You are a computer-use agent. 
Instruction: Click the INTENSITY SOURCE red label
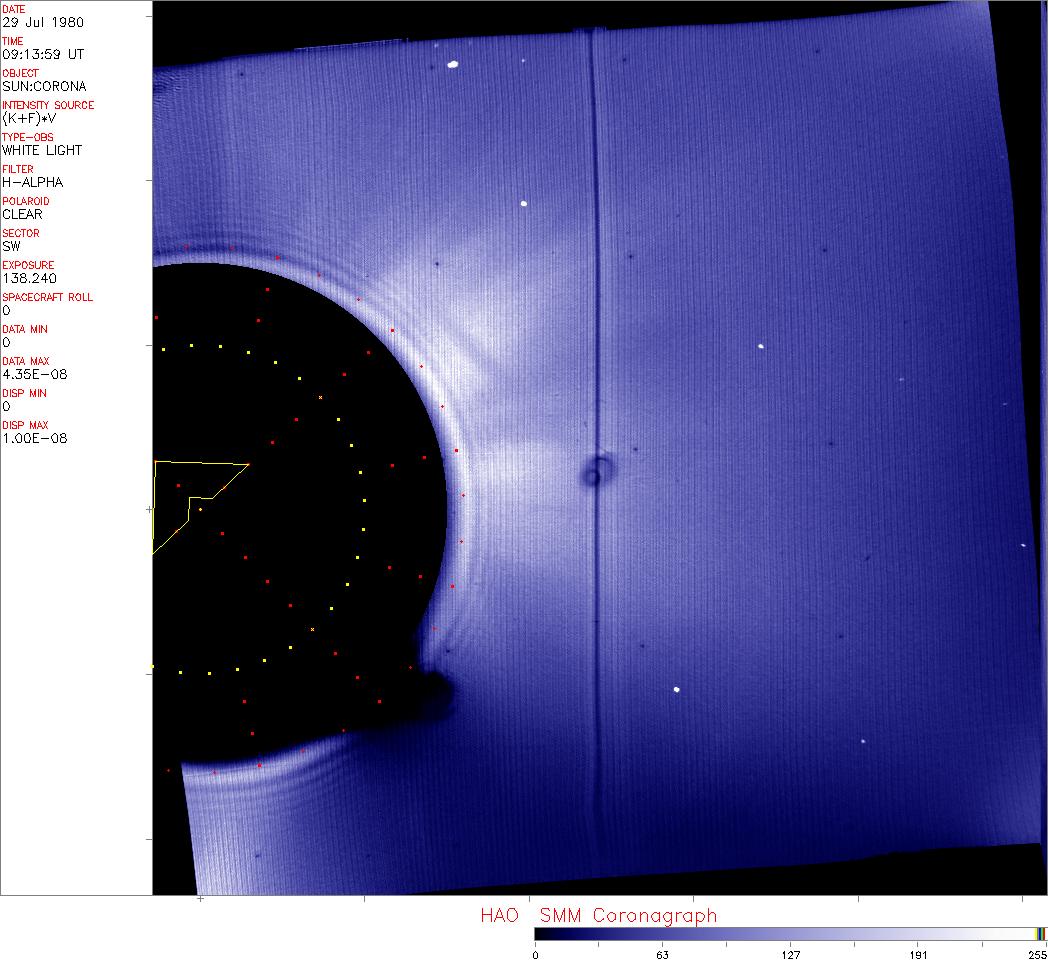pos(48,105)
